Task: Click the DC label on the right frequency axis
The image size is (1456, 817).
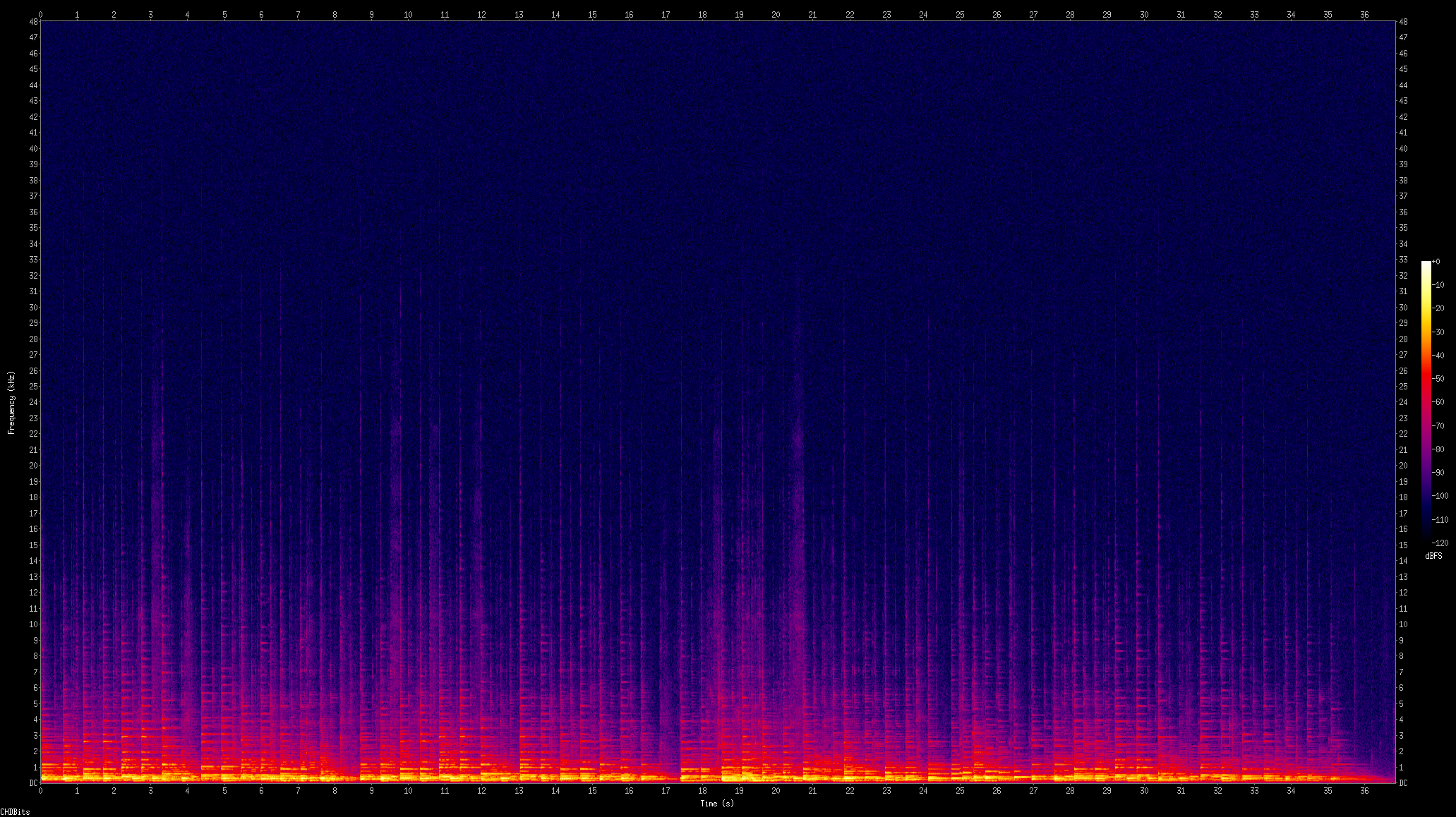Action: pos(1403,783)
